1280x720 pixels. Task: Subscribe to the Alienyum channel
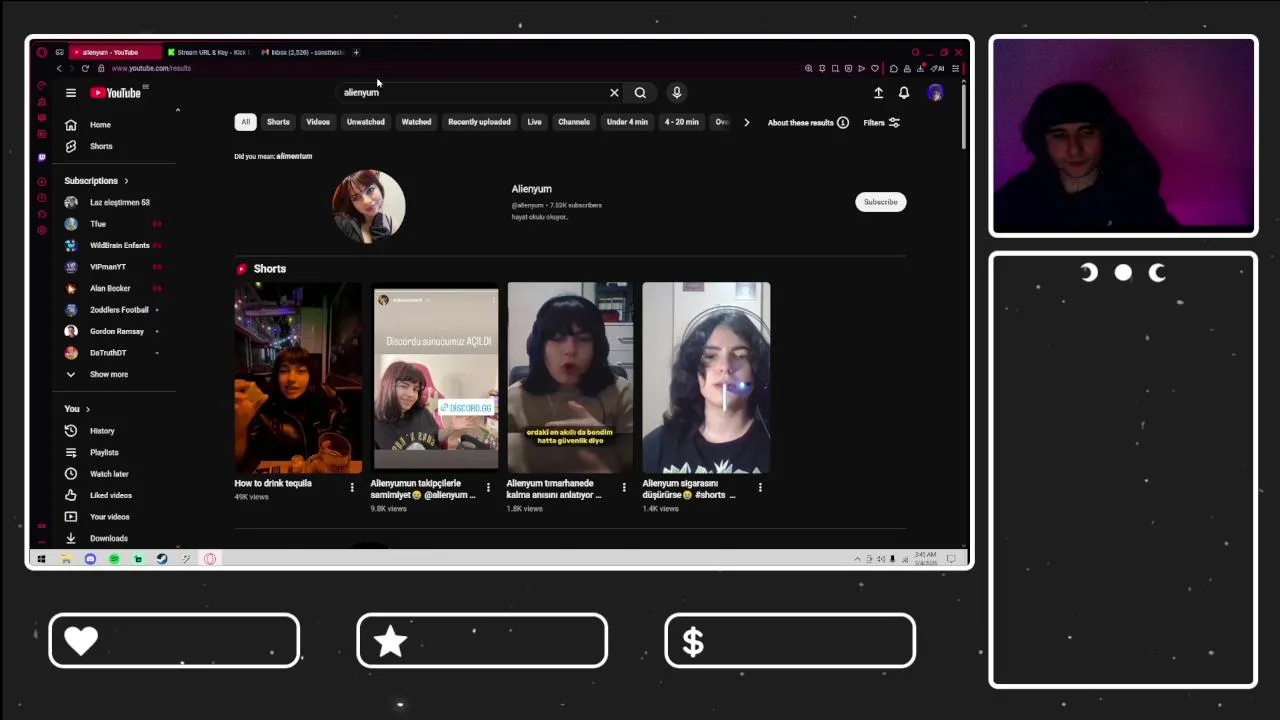pyautogui.click(x=881, y=202)
